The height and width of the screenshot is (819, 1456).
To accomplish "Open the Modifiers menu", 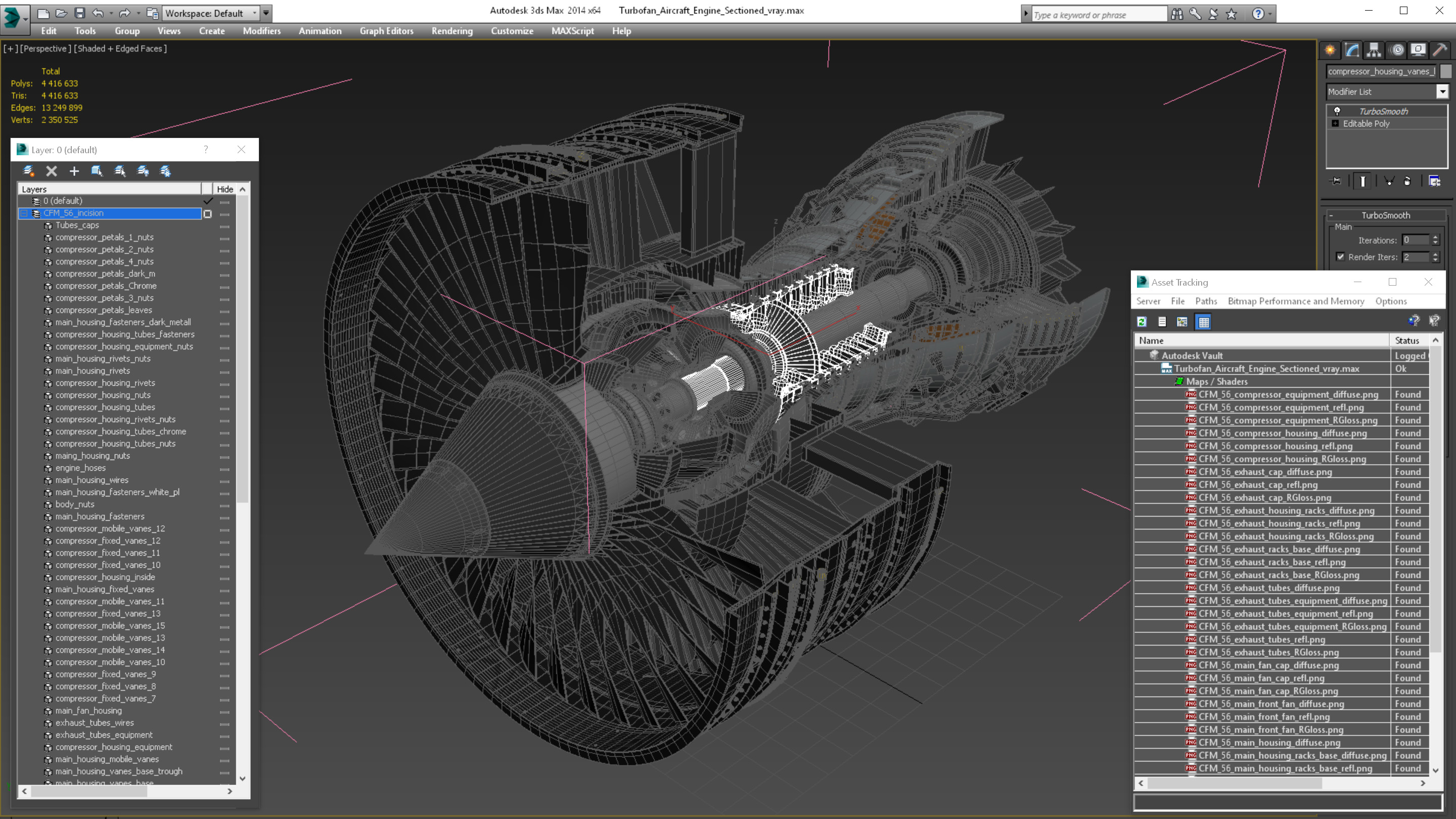I will (262, 31).
